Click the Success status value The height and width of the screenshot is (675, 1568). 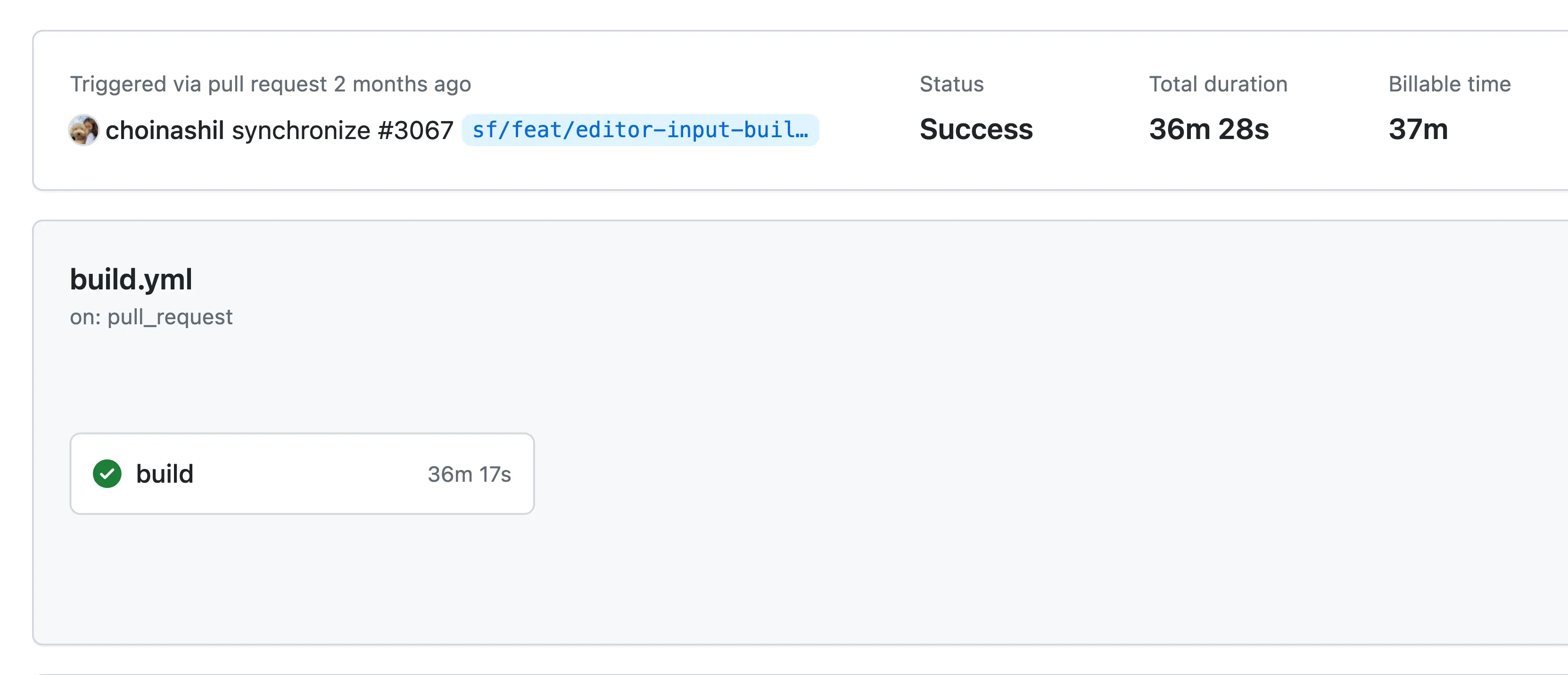(976, 129)
